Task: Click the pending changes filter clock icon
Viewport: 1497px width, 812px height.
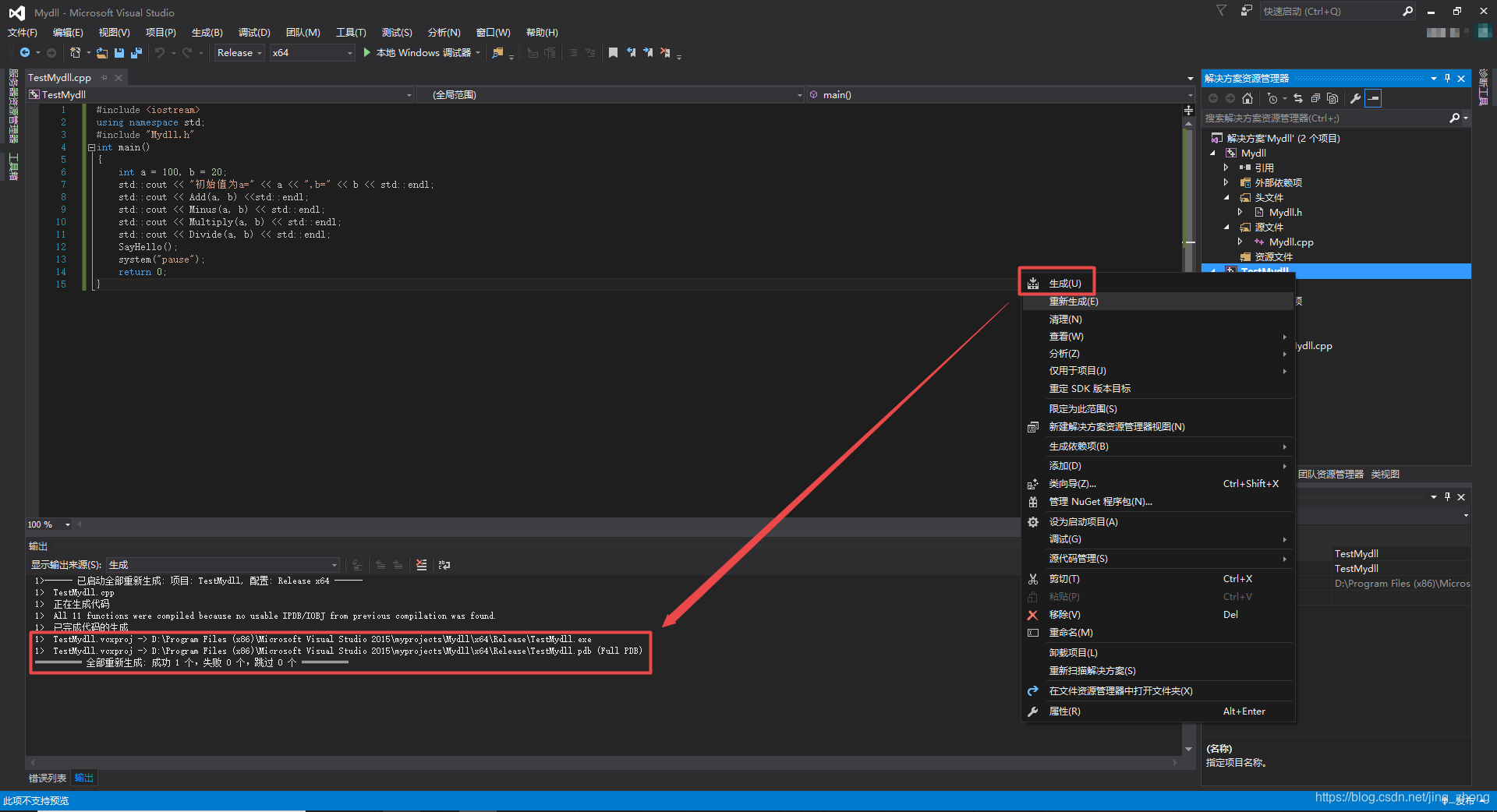Action: [1272, 98]
